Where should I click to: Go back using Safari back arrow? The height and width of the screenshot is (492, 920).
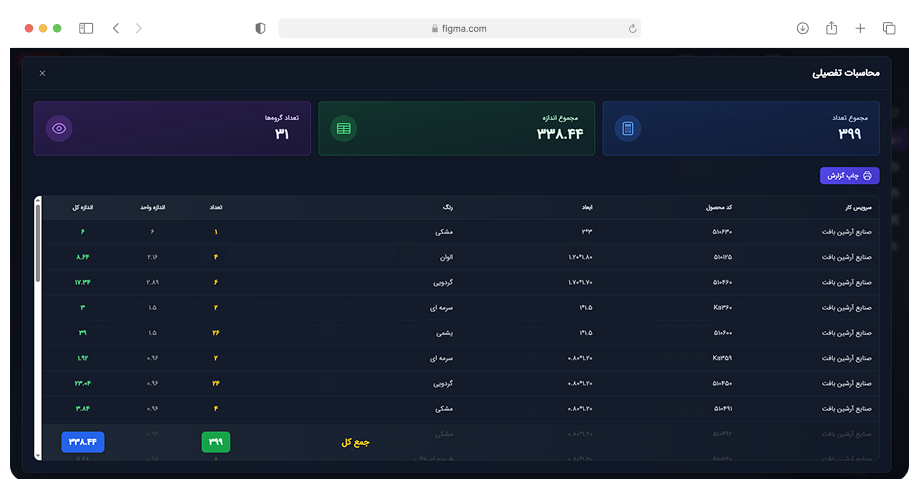(x=116, y=29)
